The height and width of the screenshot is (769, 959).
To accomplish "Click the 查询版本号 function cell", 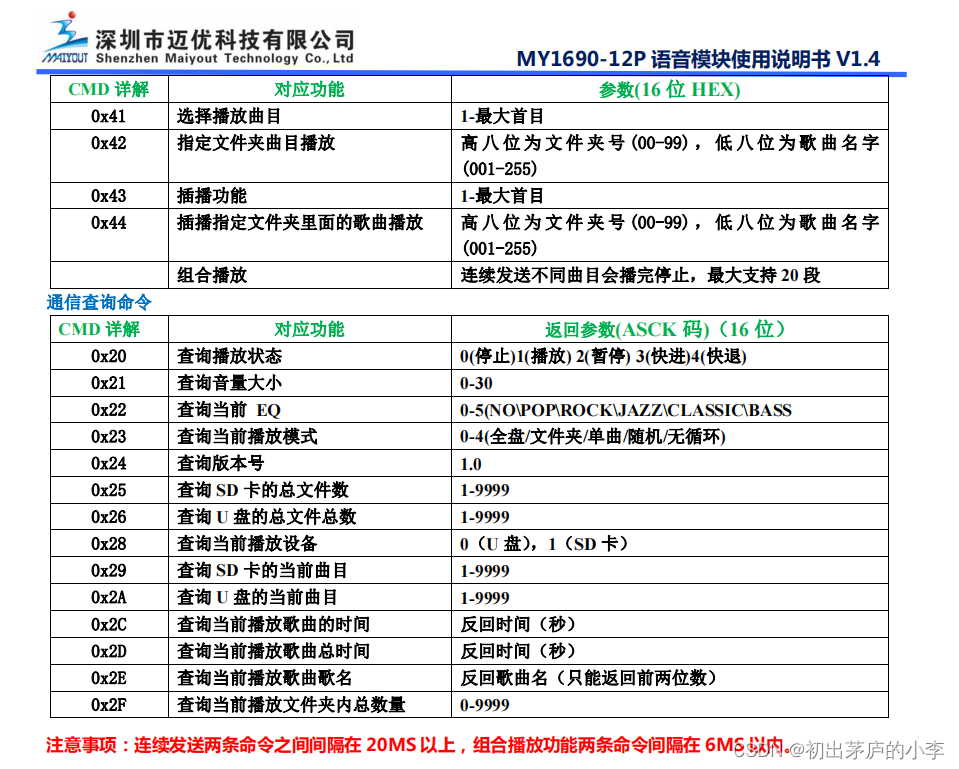I will pyautogui.click(x=309, y=463).
